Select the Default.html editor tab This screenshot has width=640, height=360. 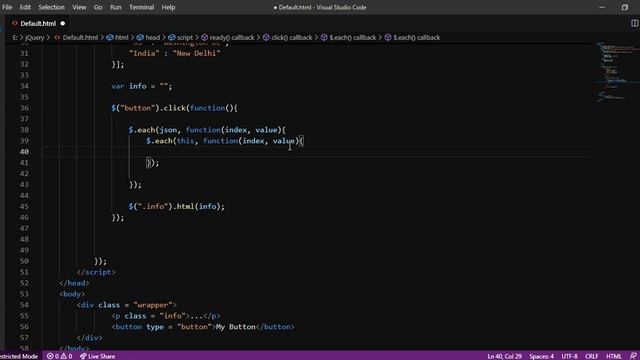(38, 24)
